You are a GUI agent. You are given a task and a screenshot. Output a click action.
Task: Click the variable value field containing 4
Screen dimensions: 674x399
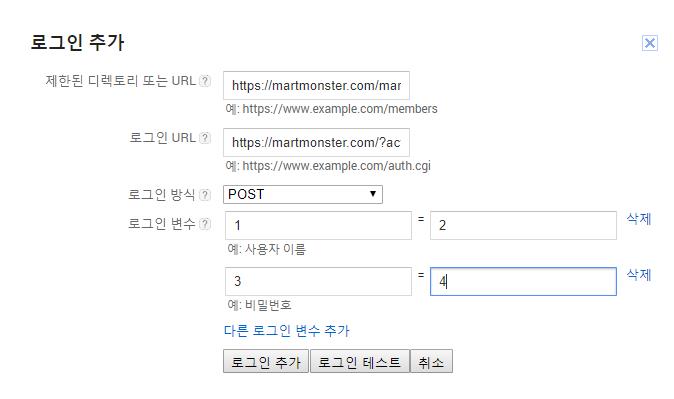(523, 281)
